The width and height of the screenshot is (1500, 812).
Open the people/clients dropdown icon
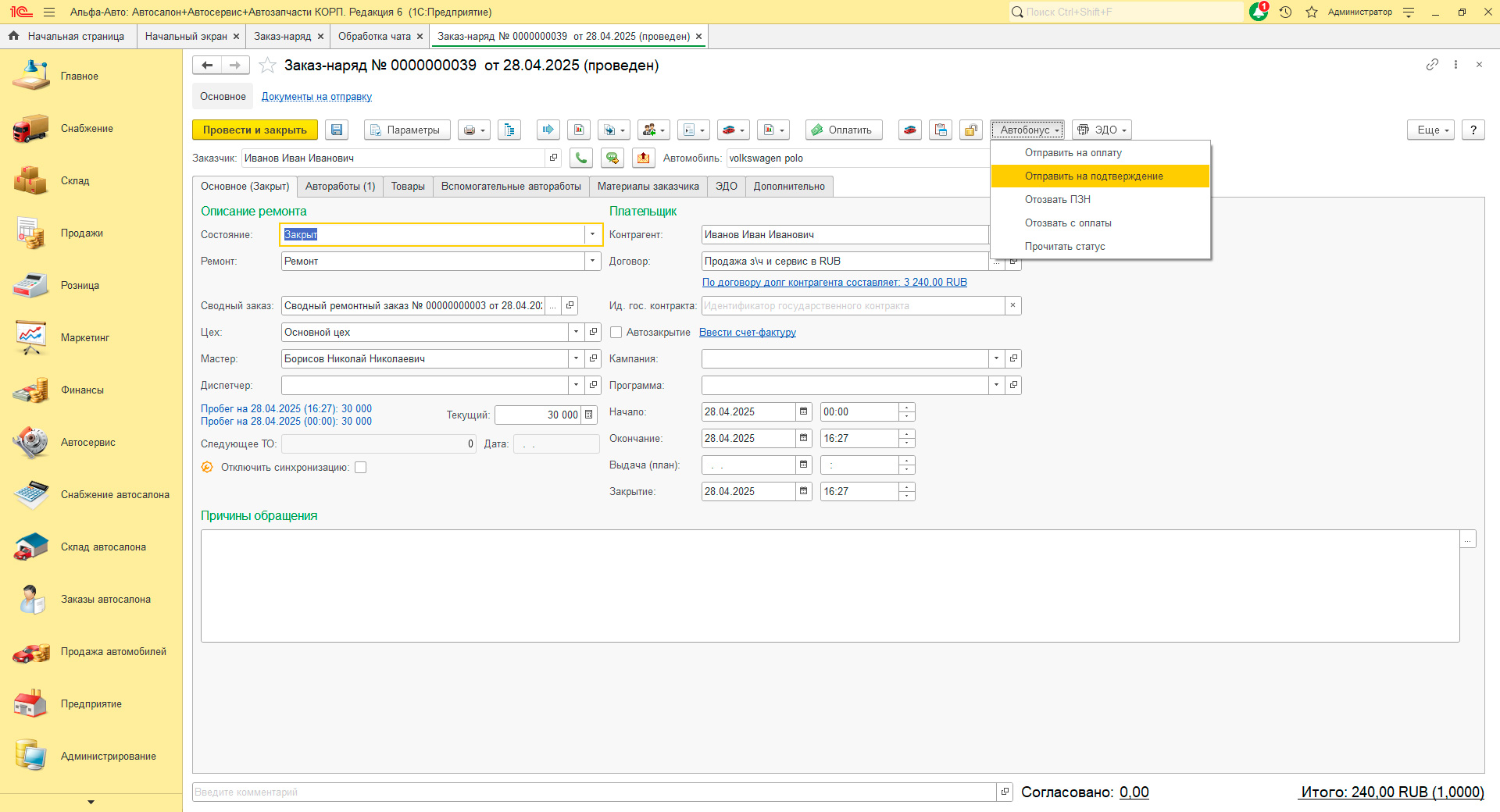(654, 130)
